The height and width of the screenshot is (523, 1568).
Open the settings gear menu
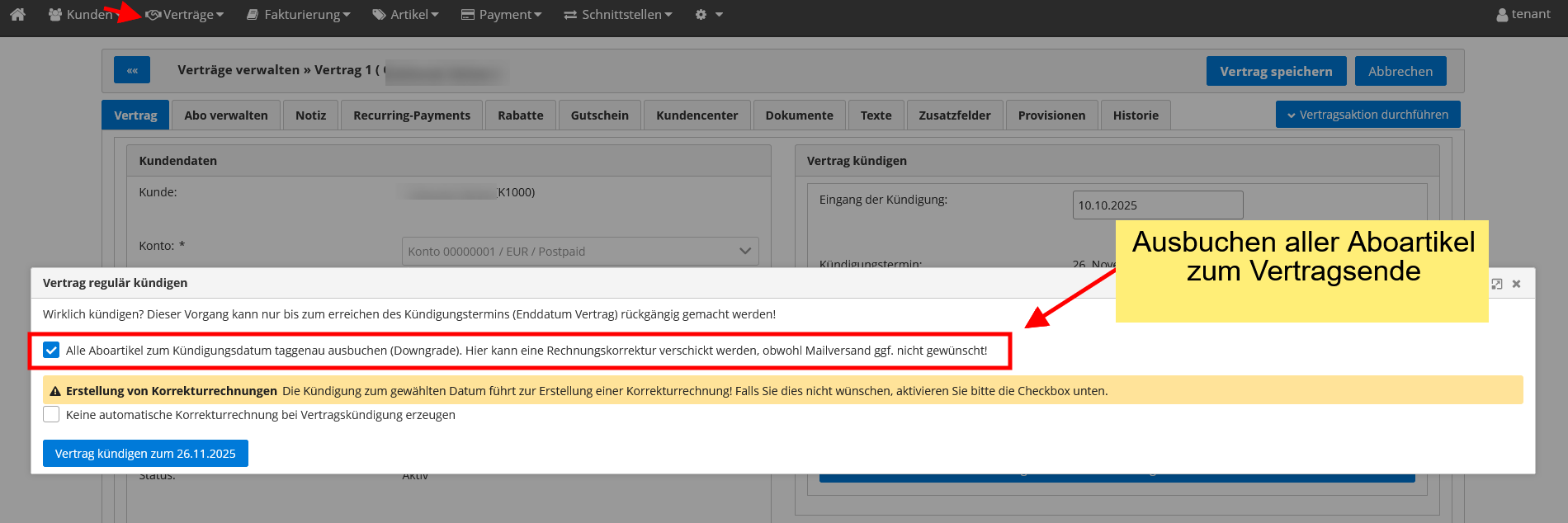(x=708, y=15)
